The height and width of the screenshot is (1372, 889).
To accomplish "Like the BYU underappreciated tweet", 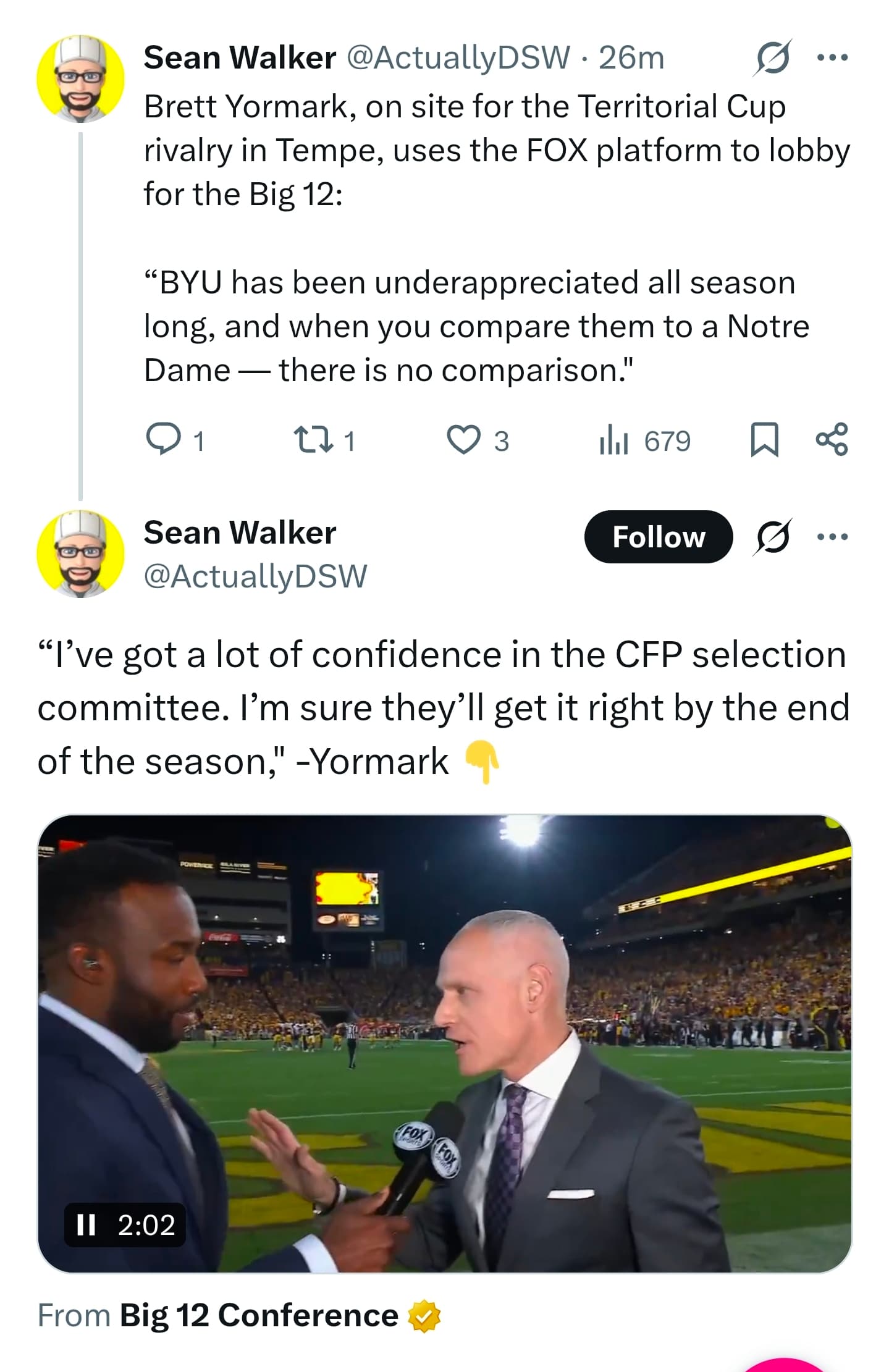I will tap(463, 440).
